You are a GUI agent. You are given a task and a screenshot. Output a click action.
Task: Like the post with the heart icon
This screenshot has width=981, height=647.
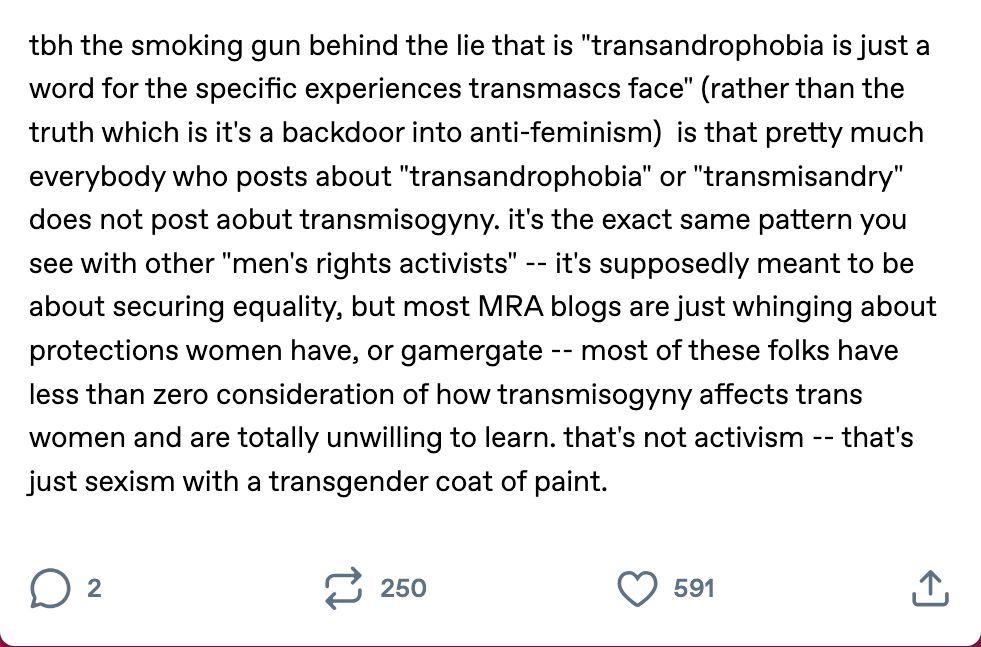[x=638, y=589]
